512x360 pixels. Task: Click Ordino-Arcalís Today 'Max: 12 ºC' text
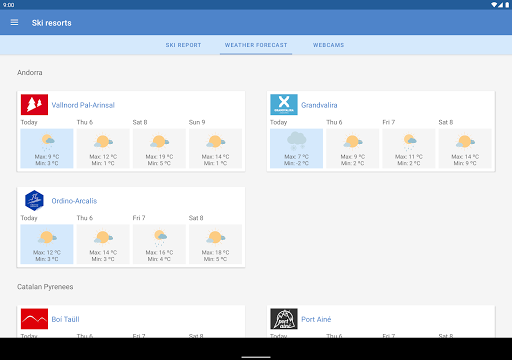[x=47, y=252]
